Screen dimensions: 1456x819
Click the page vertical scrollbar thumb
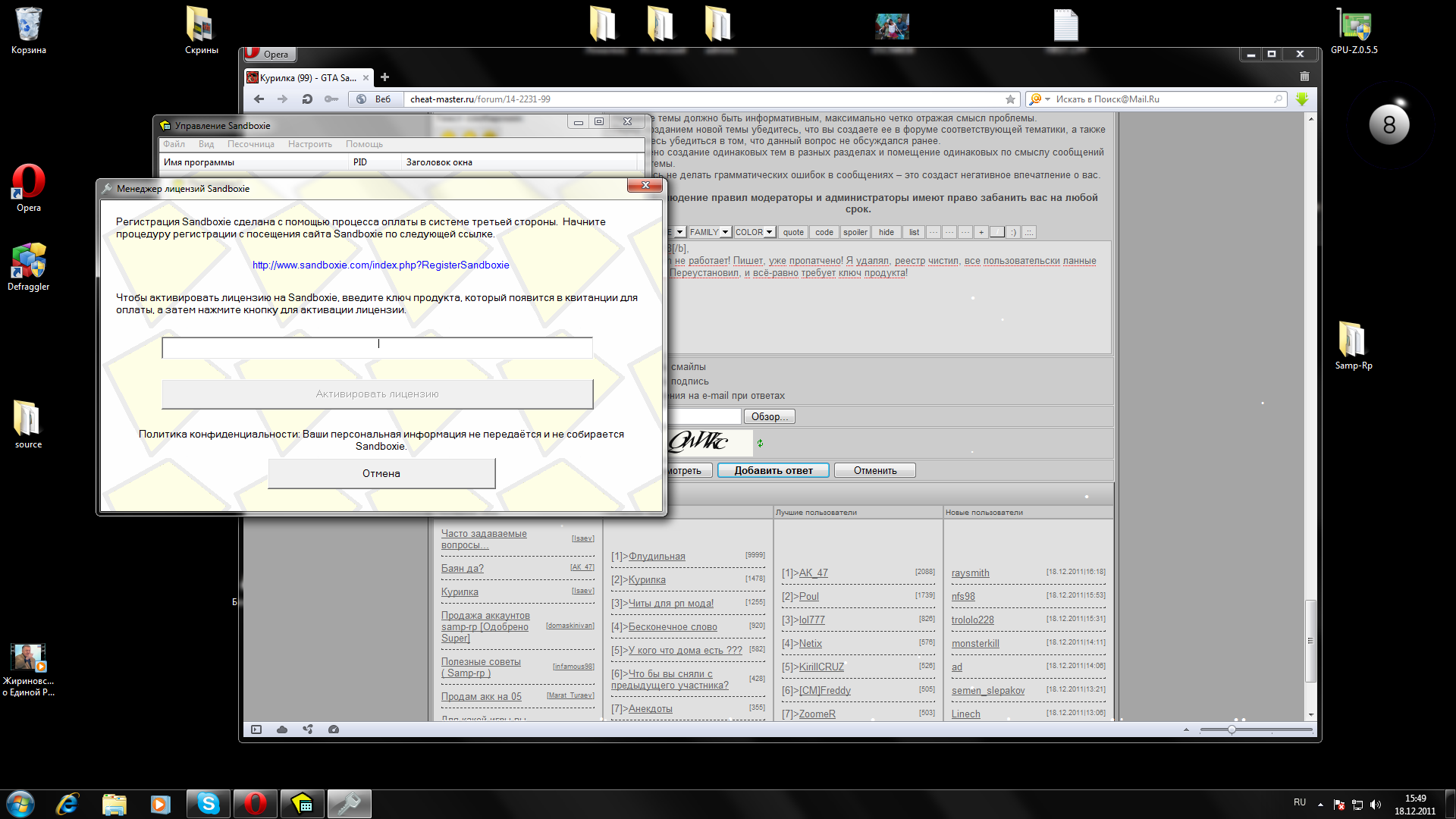pyautogui.click(x=1310, y=641)
